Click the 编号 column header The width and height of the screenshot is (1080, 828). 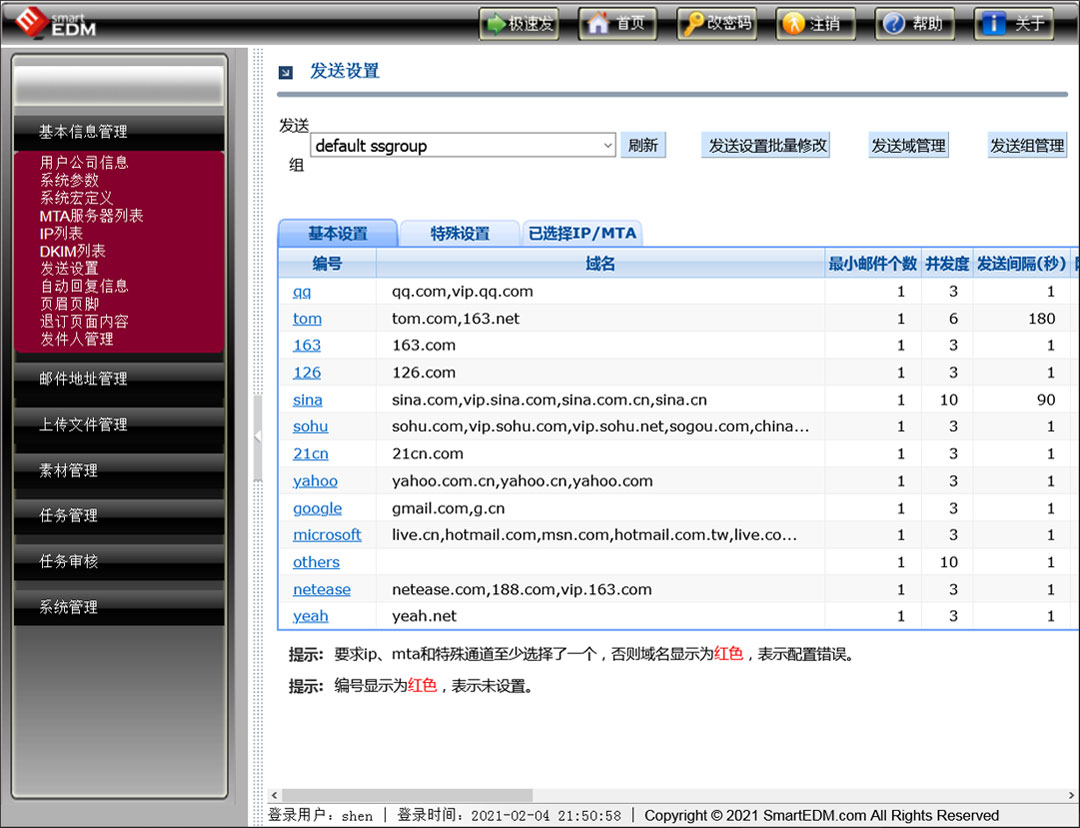click(327, 263)
